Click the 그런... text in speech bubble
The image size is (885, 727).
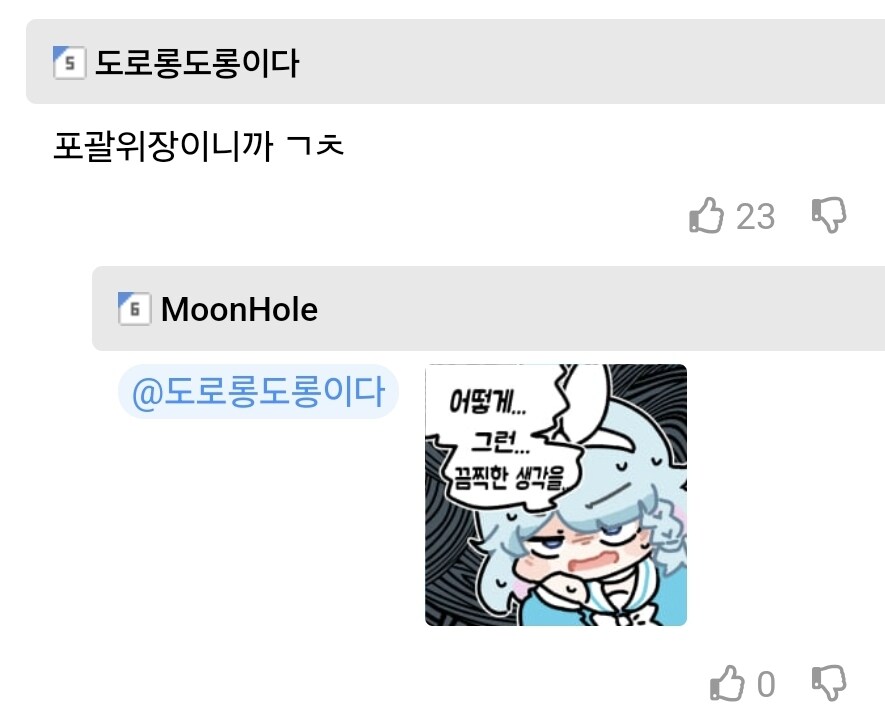(501, 441)
